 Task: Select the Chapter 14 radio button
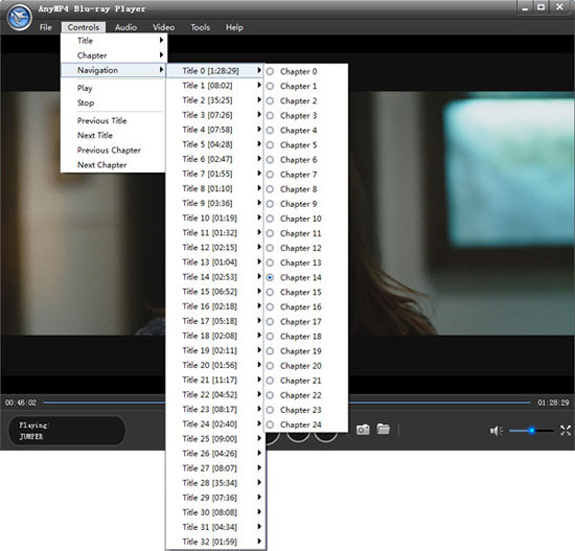[x=270, y=278]
